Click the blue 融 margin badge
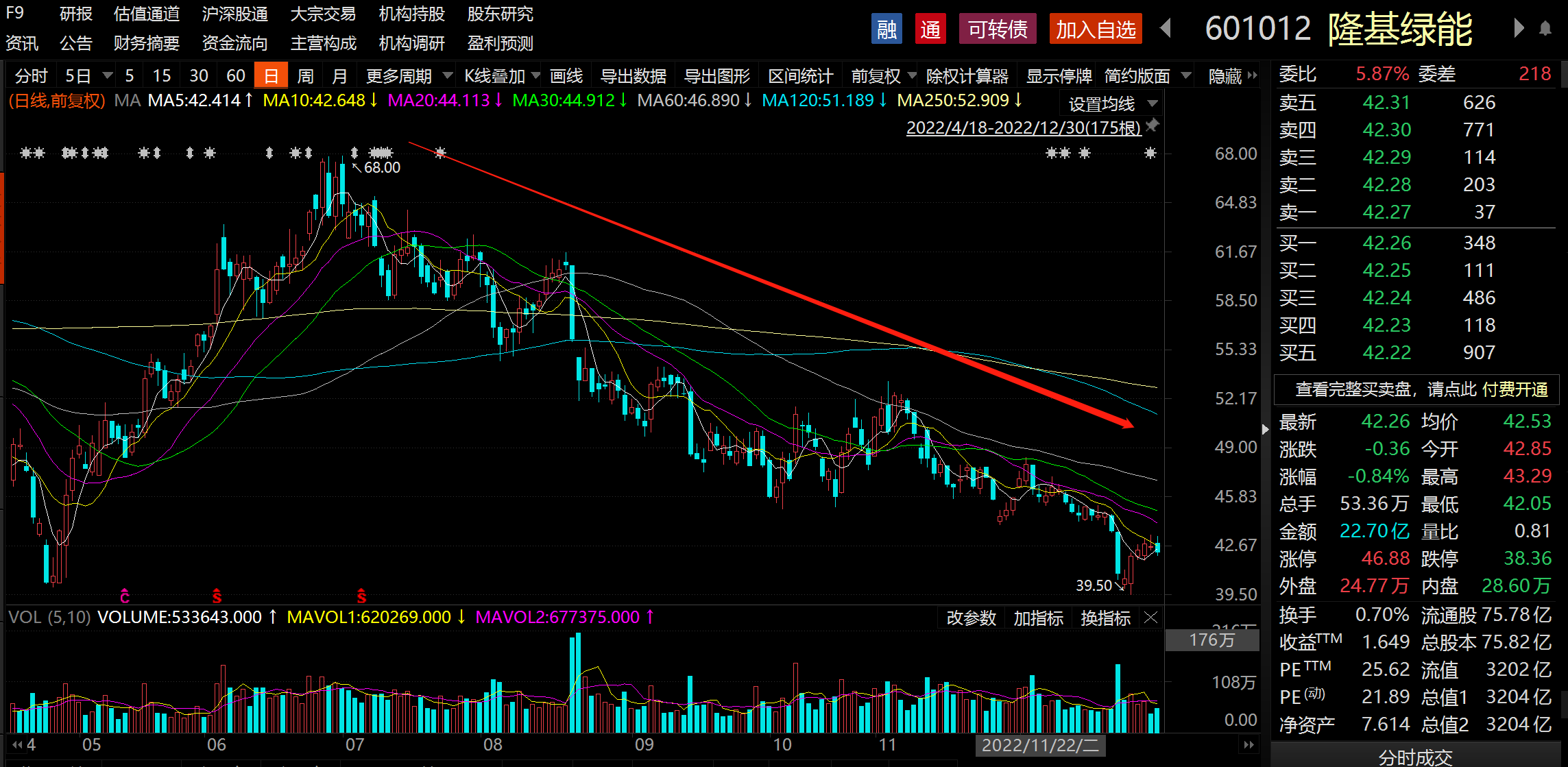Image resolution: width=1568 pixels, height=767 pixels. (886, 29)
